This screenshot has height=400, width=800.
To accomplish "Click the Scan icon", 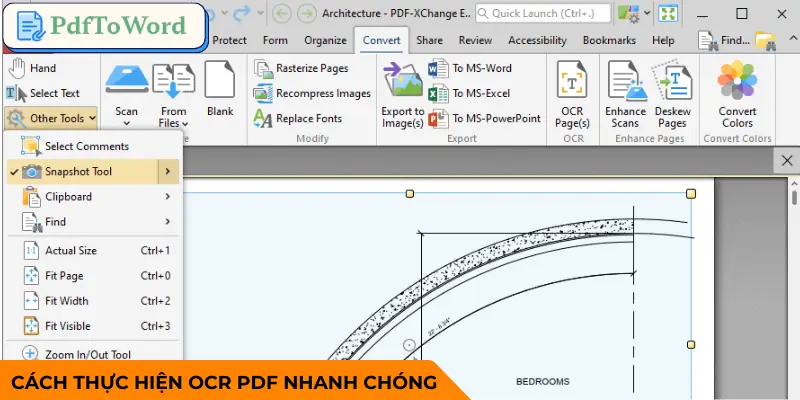I will 127,80.
